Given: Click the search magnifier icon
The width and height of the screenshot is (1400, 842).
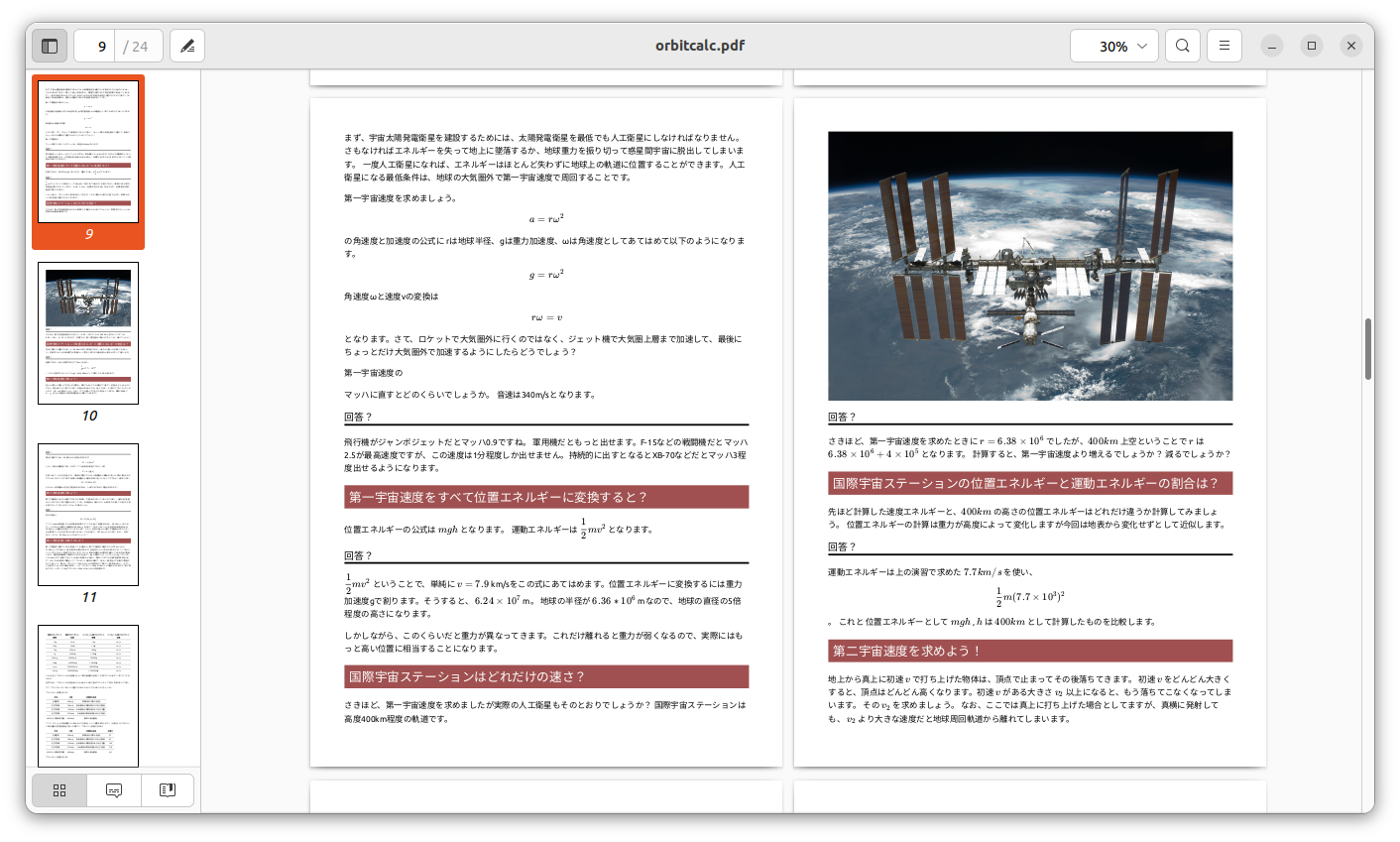Looking at the screenshot, I should pyautogui.click(x=1183, y=46).
